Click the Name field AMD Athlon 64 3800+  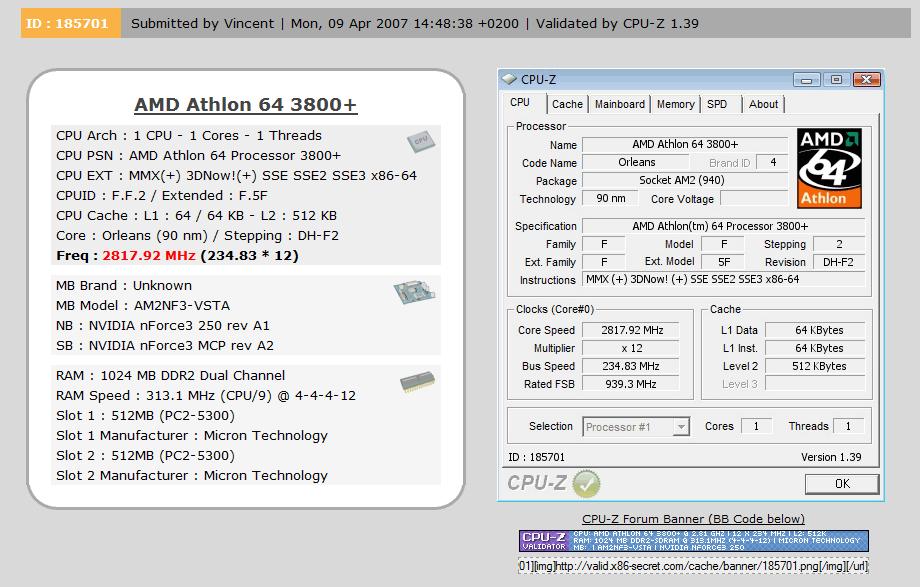(x=685, y=144)
